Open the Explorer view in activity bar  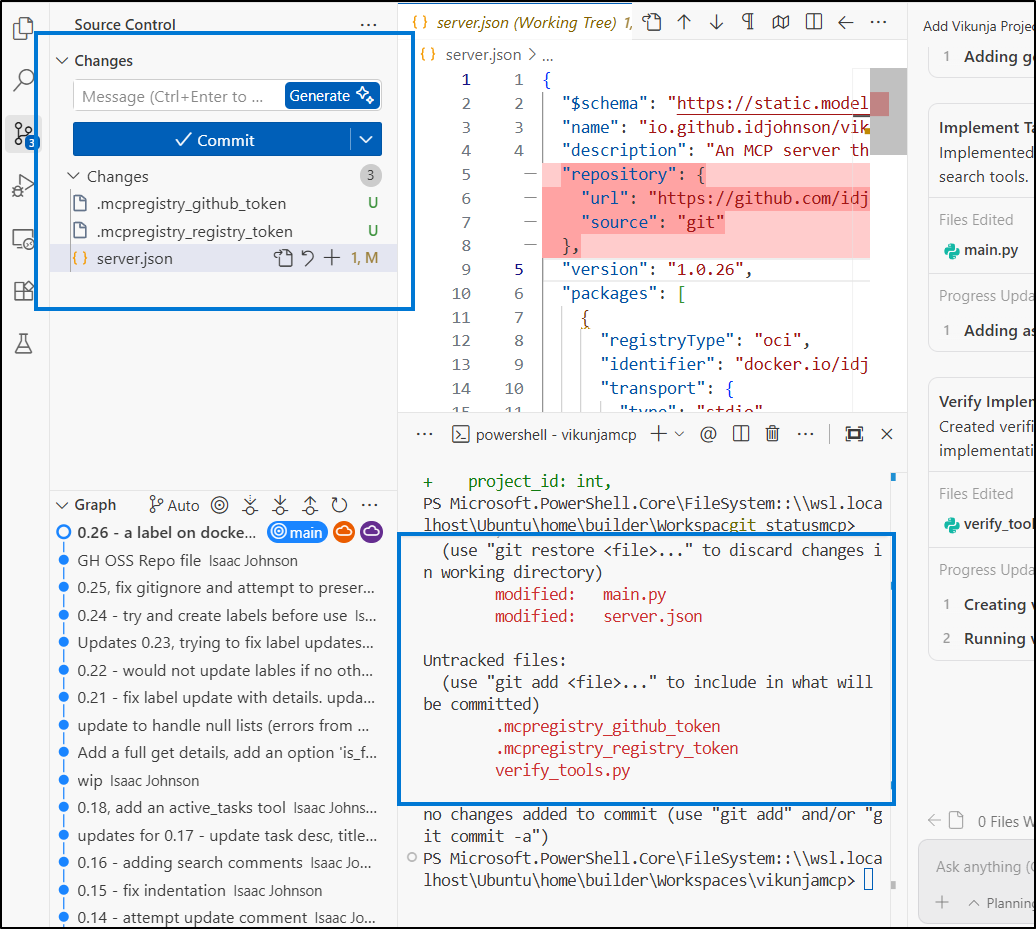23,29
